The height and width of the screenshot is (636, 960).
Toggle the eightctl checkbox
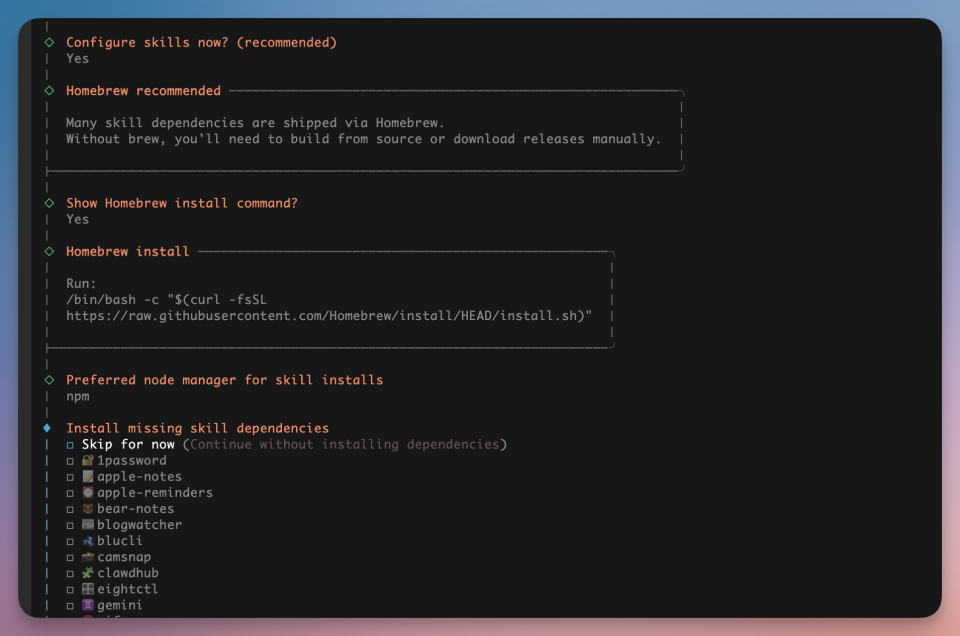[70, 589]
